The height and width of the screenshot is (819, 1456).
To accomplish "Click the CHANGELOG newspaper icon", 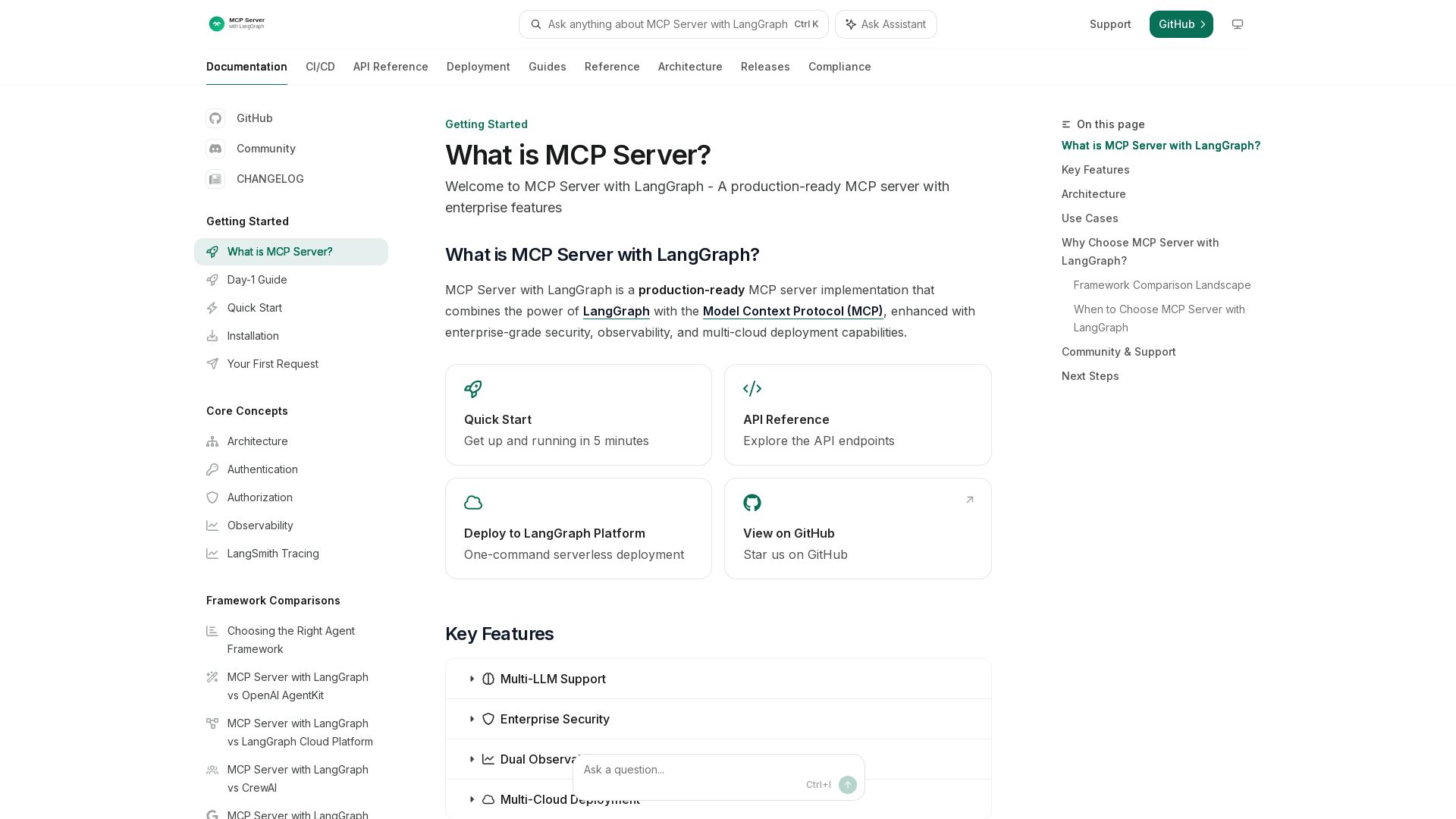I will [215, 179].
